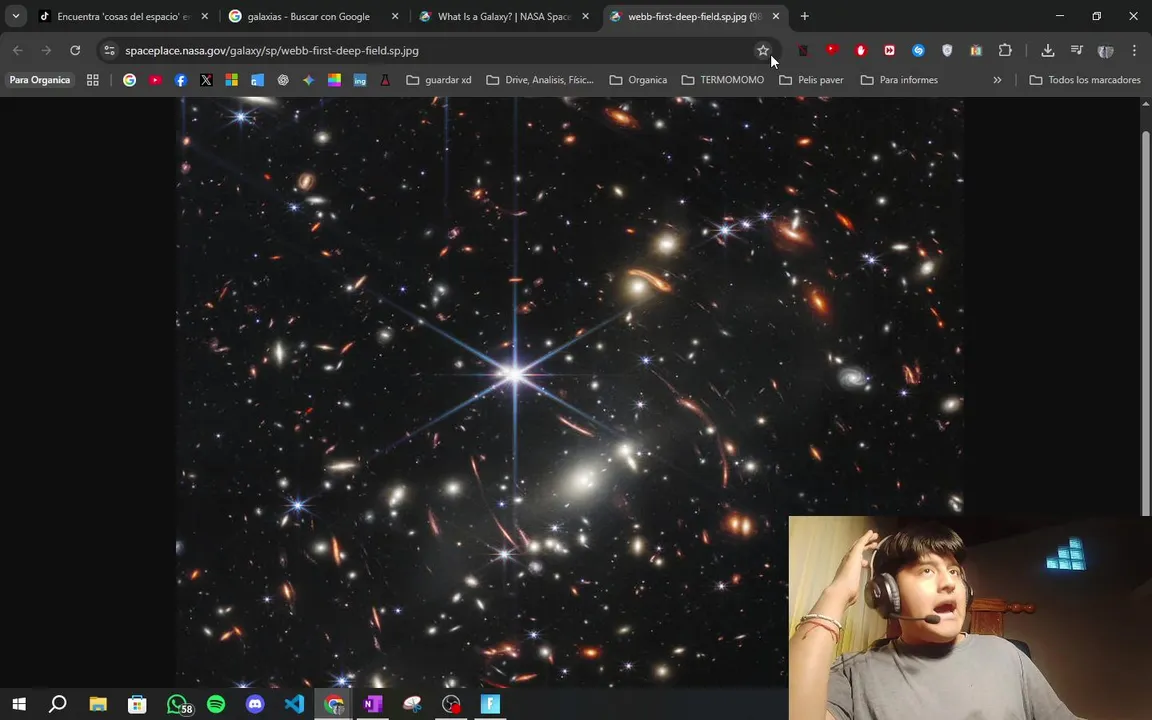Open the Organica bookmark folder

(638, 80)
